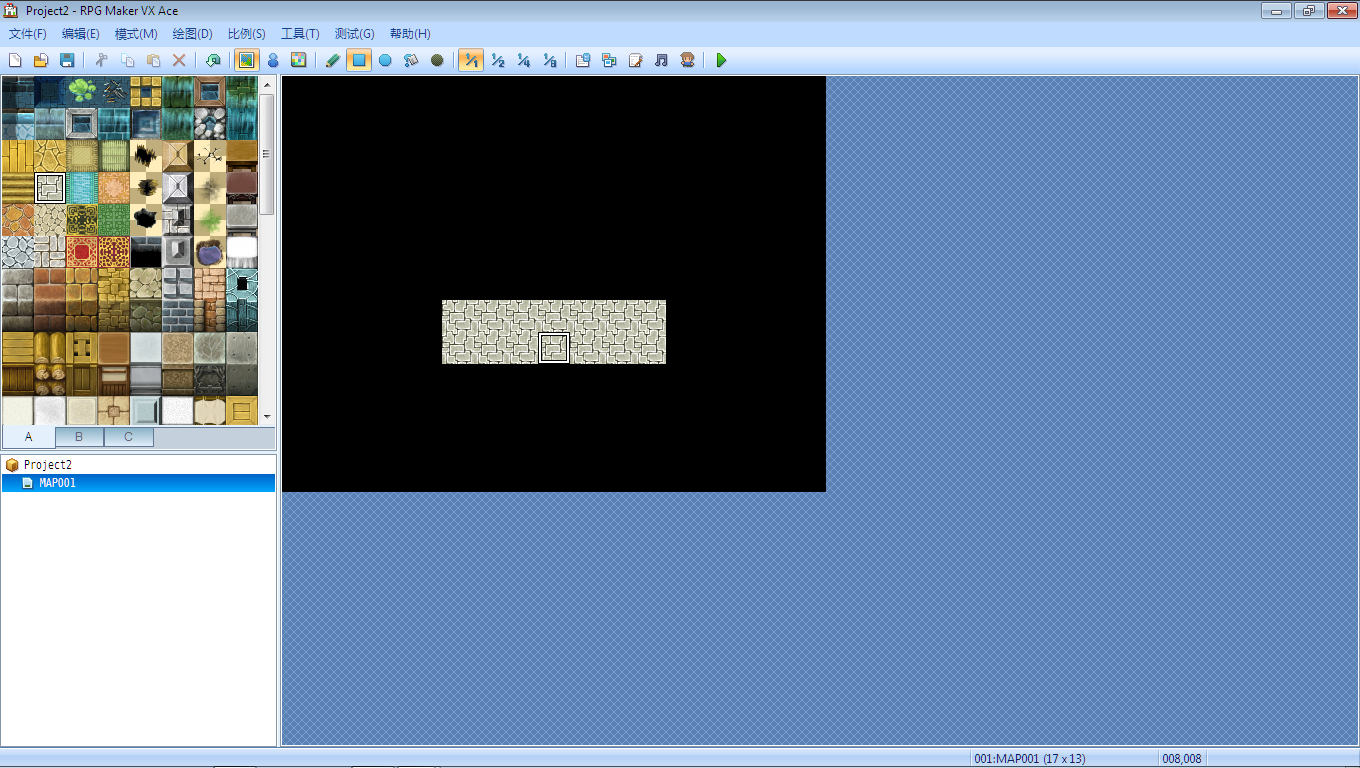Open the 绘图(D) menu
The height and width of the screenshot is (768, 1360).
tap(192, 34)
